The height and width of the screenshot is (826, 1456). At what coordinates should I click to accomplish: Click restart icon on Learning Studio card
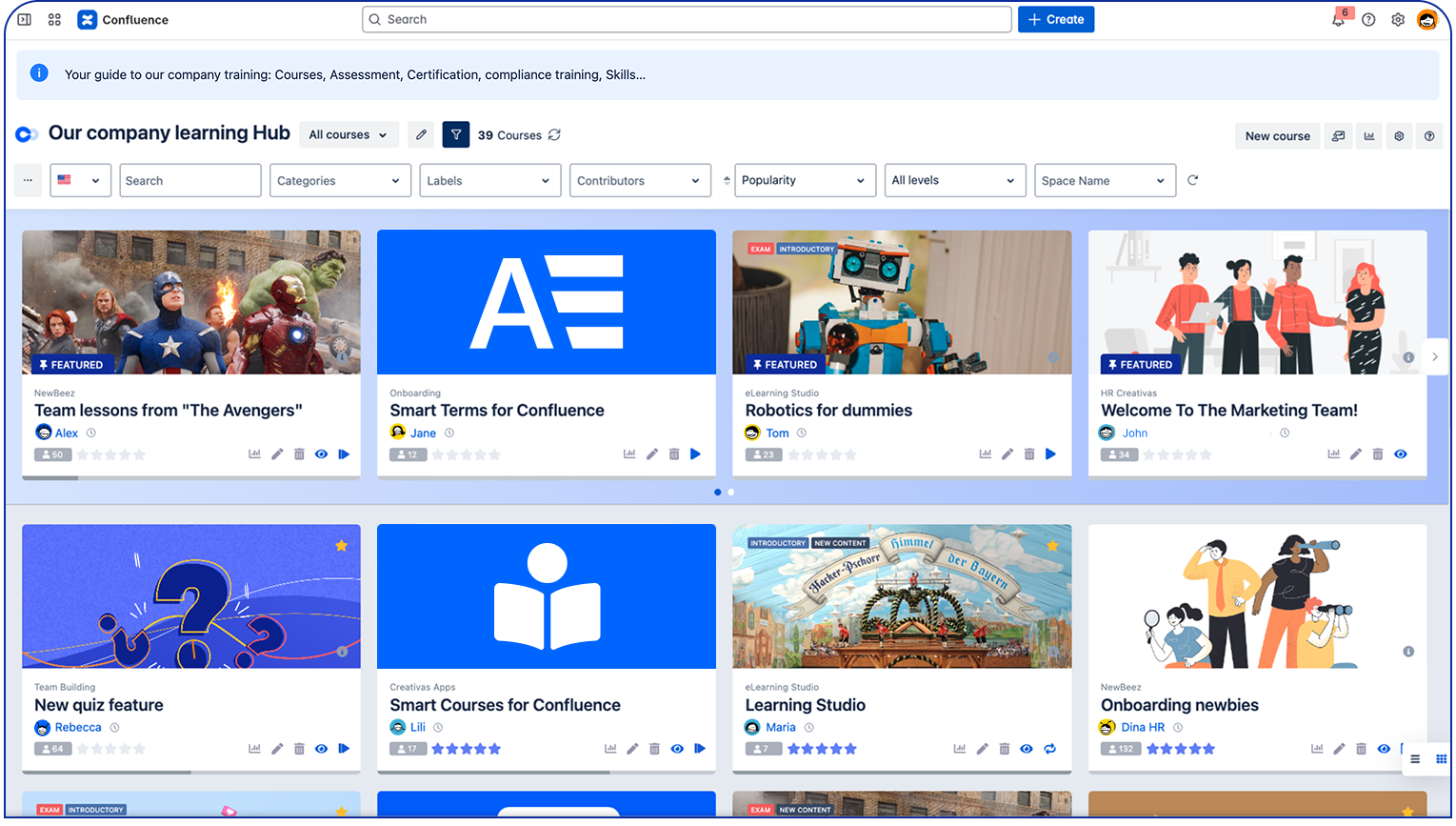click(x=1049, y=749)
